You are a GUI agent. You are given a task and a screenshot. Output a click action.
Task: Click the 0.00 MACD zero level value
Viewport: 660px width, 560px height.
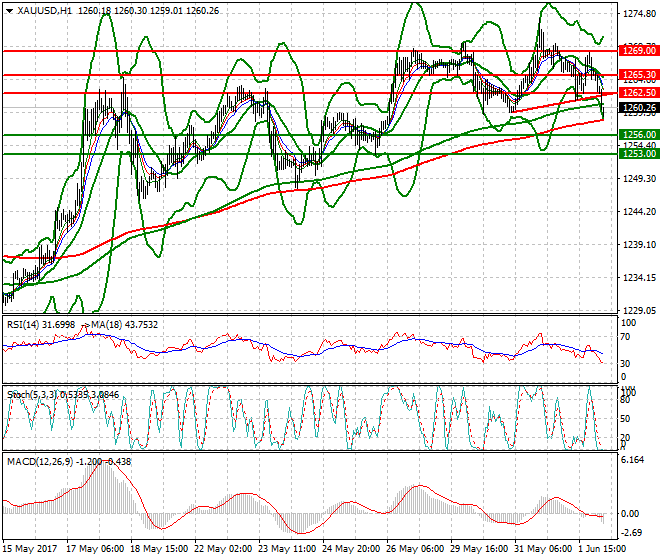630,514
